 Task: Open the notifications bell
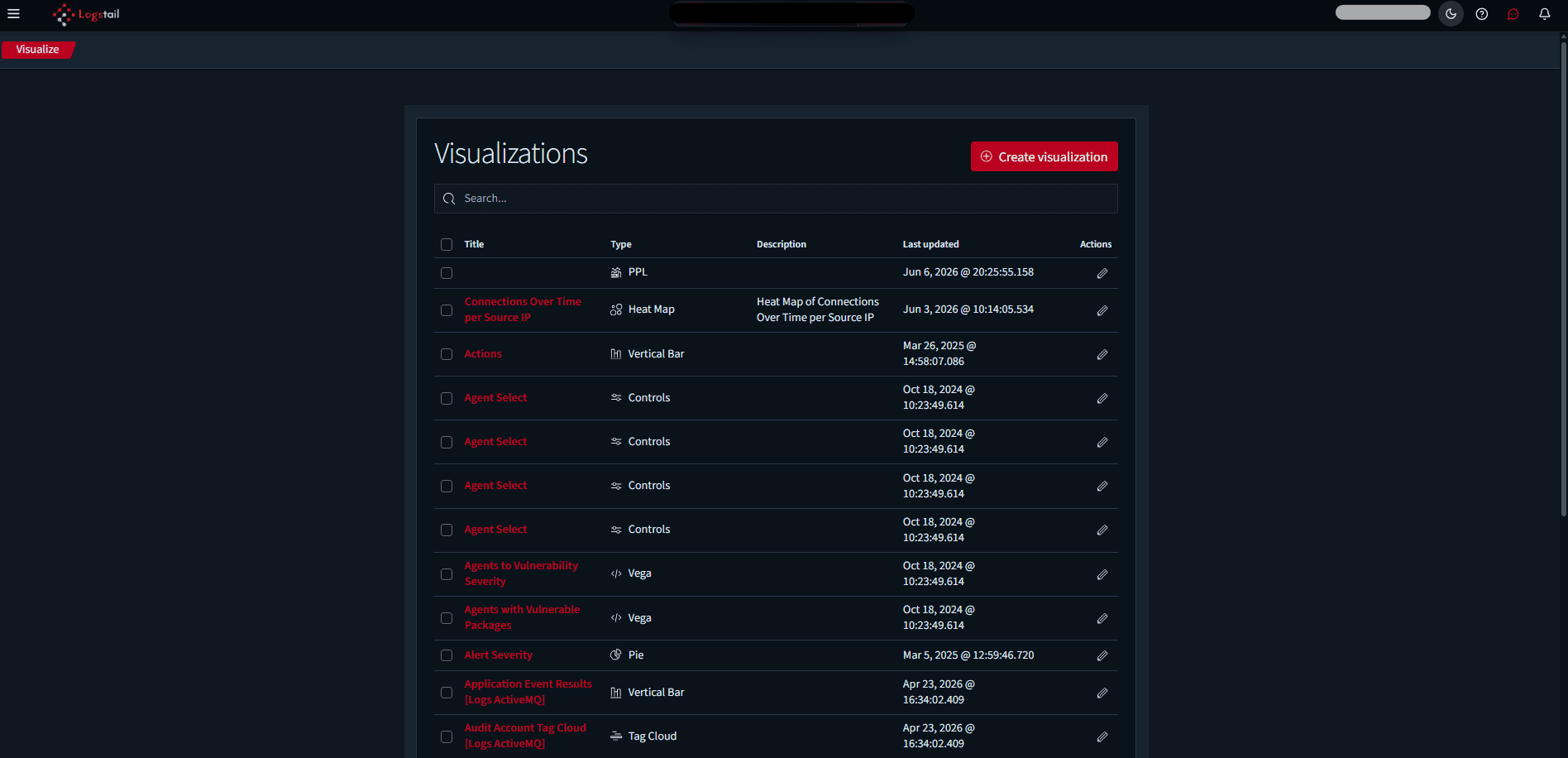(x=1544, y=14)
